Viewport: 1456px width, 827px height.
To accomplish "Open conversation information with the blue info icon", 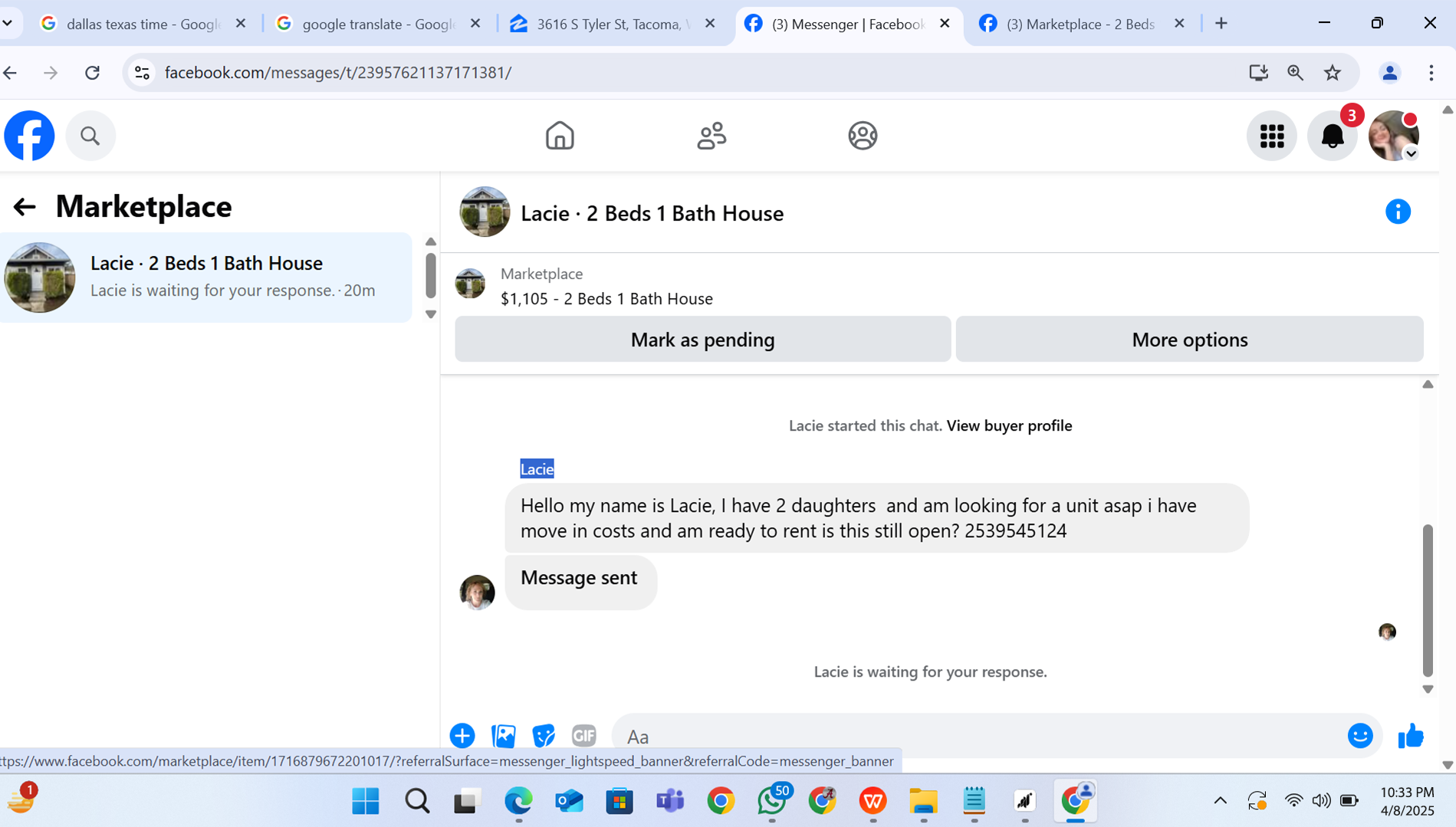I will pos(1398,212).
